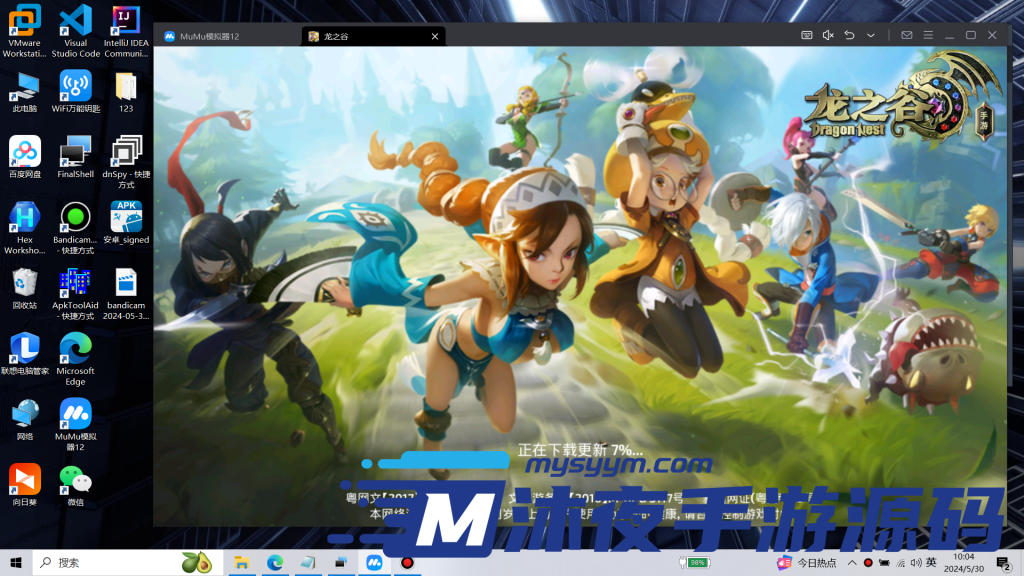Open the Windows Start menu
The height and width of the screenshot is (576, 1024).
(x=16, y=563)
